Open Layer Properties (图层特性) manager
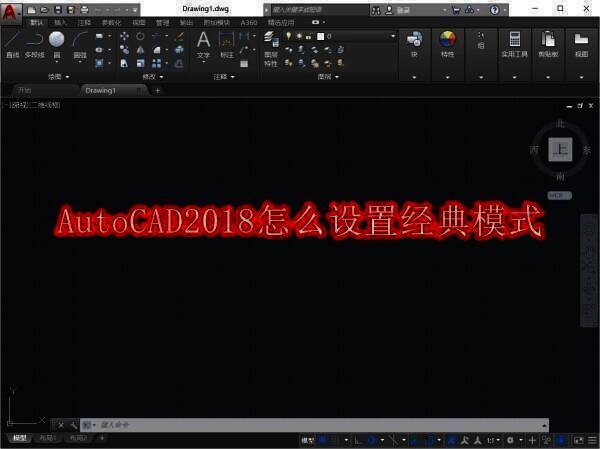600x449 pixels. (271, 50)
